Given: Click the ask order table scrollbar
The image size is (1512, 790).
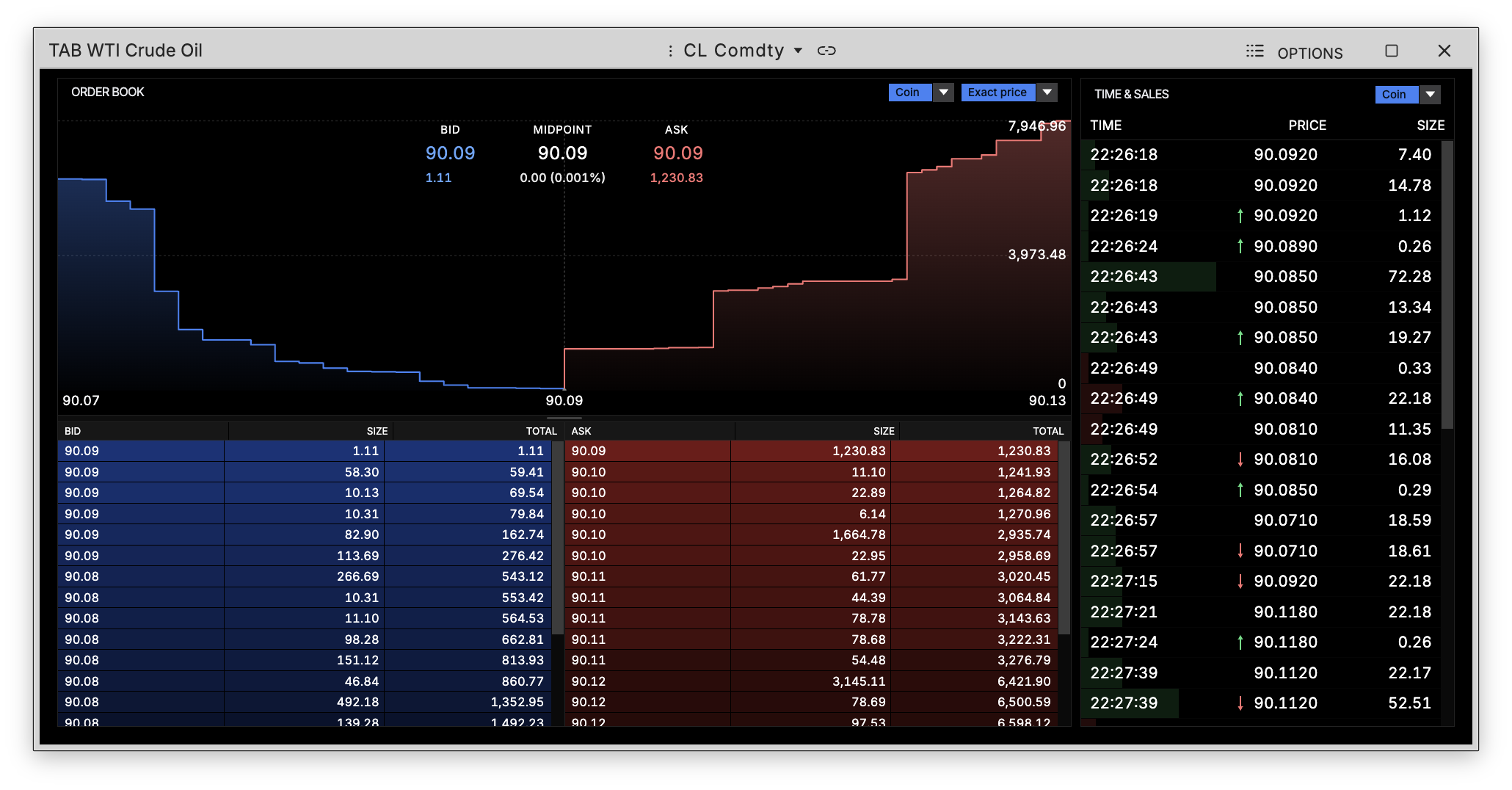Looking at the screenshot, I should click(1064, 537).
